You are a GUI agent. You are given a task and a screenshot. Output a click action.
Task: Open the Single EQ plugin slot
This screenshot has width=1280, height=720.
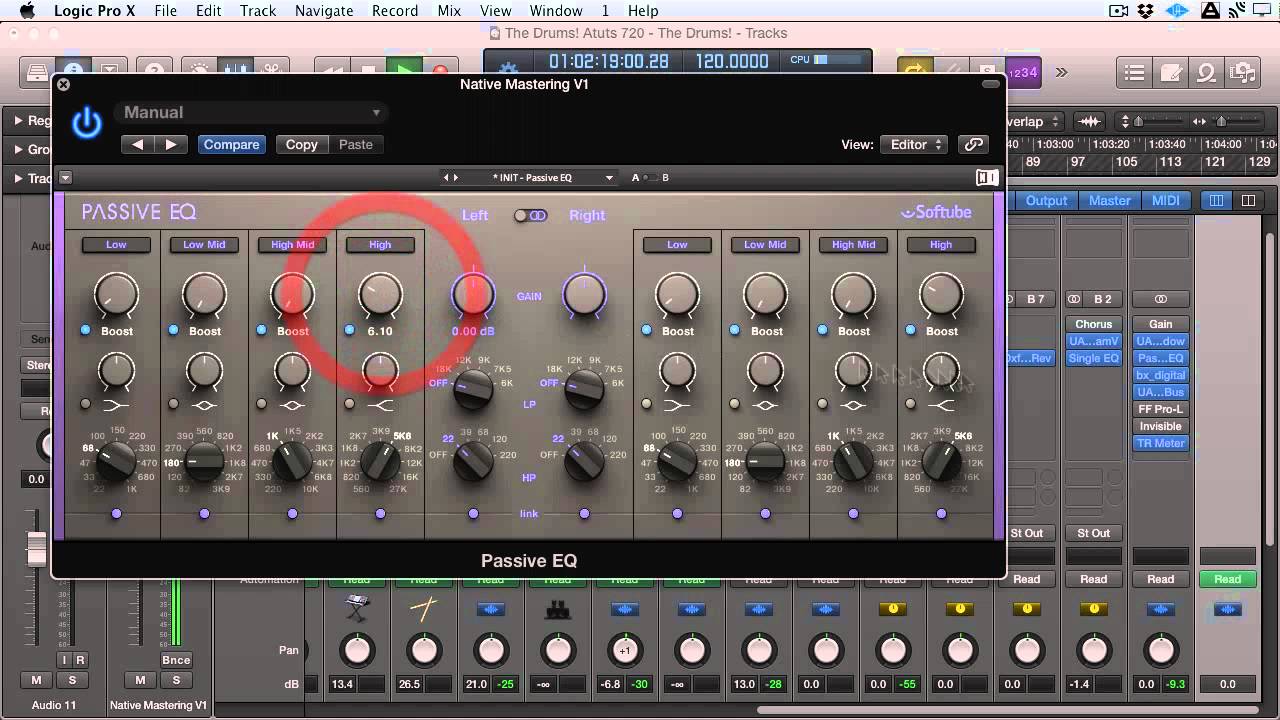coord(1093,358)
